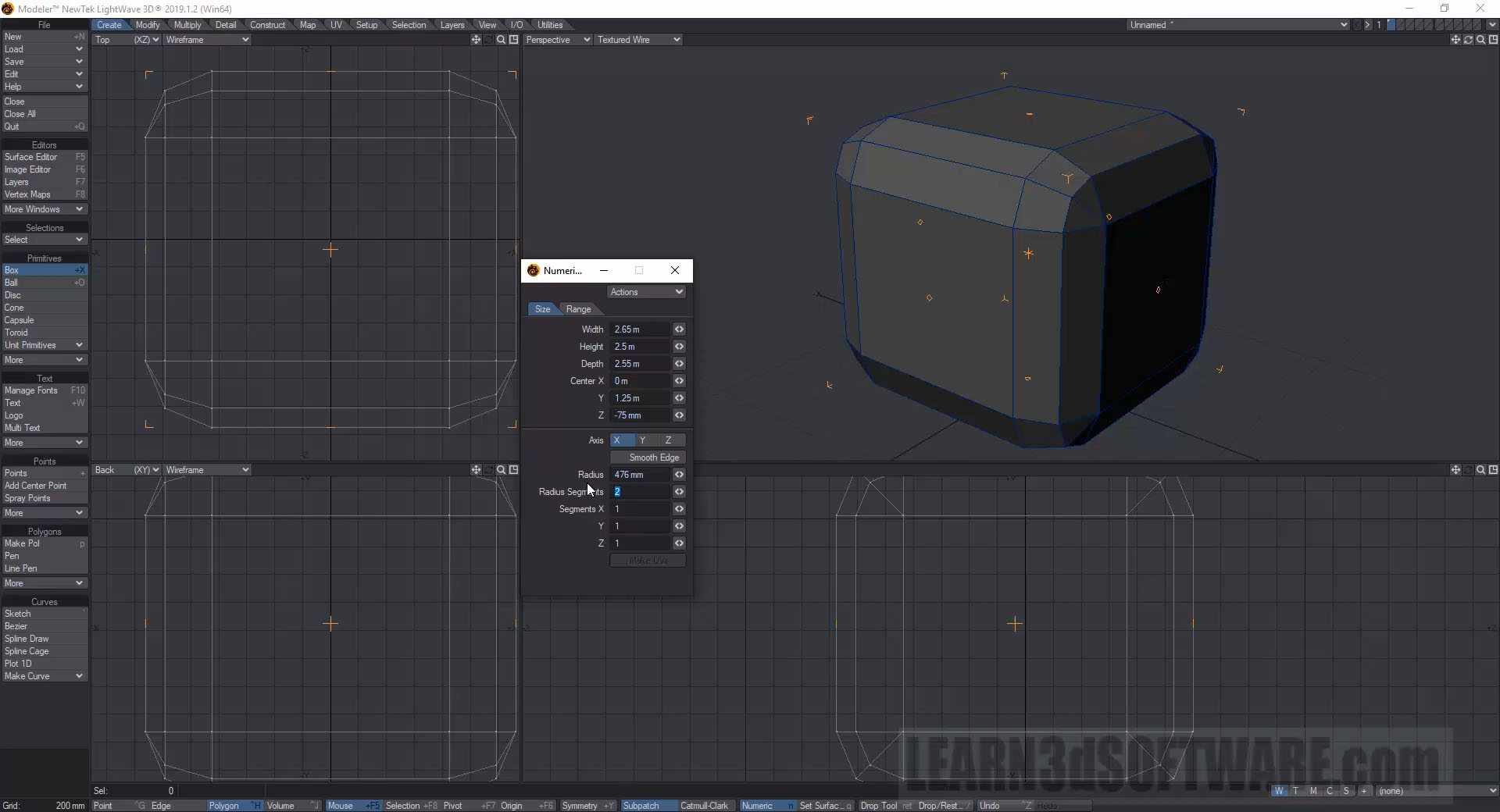This screenshot has width=1500, height=812.
Task: Click the arrow stepper beside Width field
Action: tap(679, 329)
